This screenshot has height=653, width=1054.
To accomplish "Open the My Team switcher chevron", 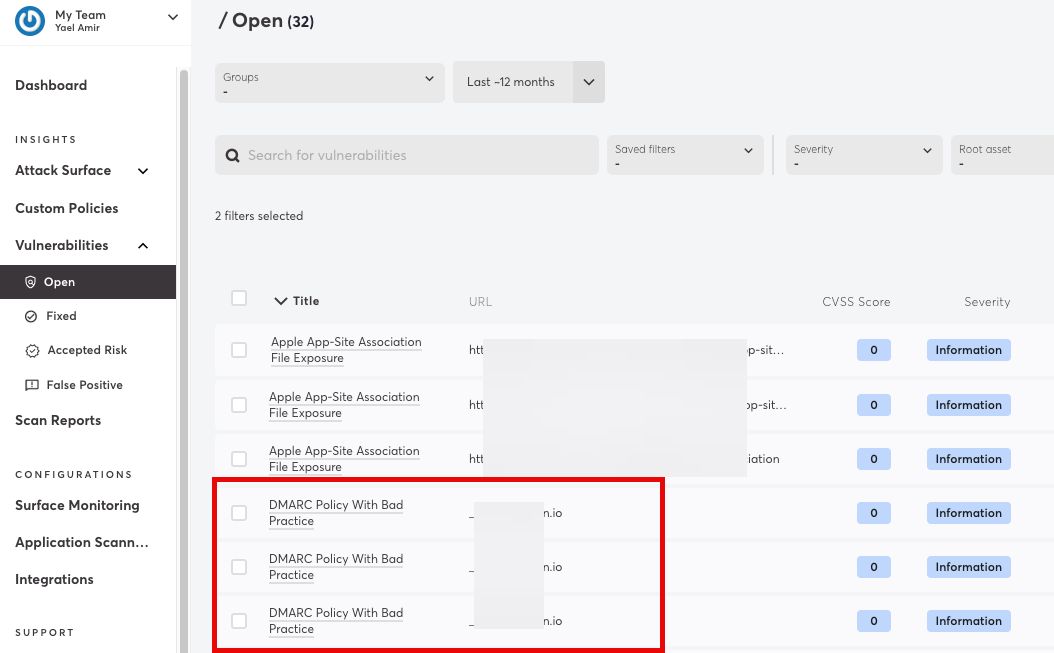I will [172, 17].
